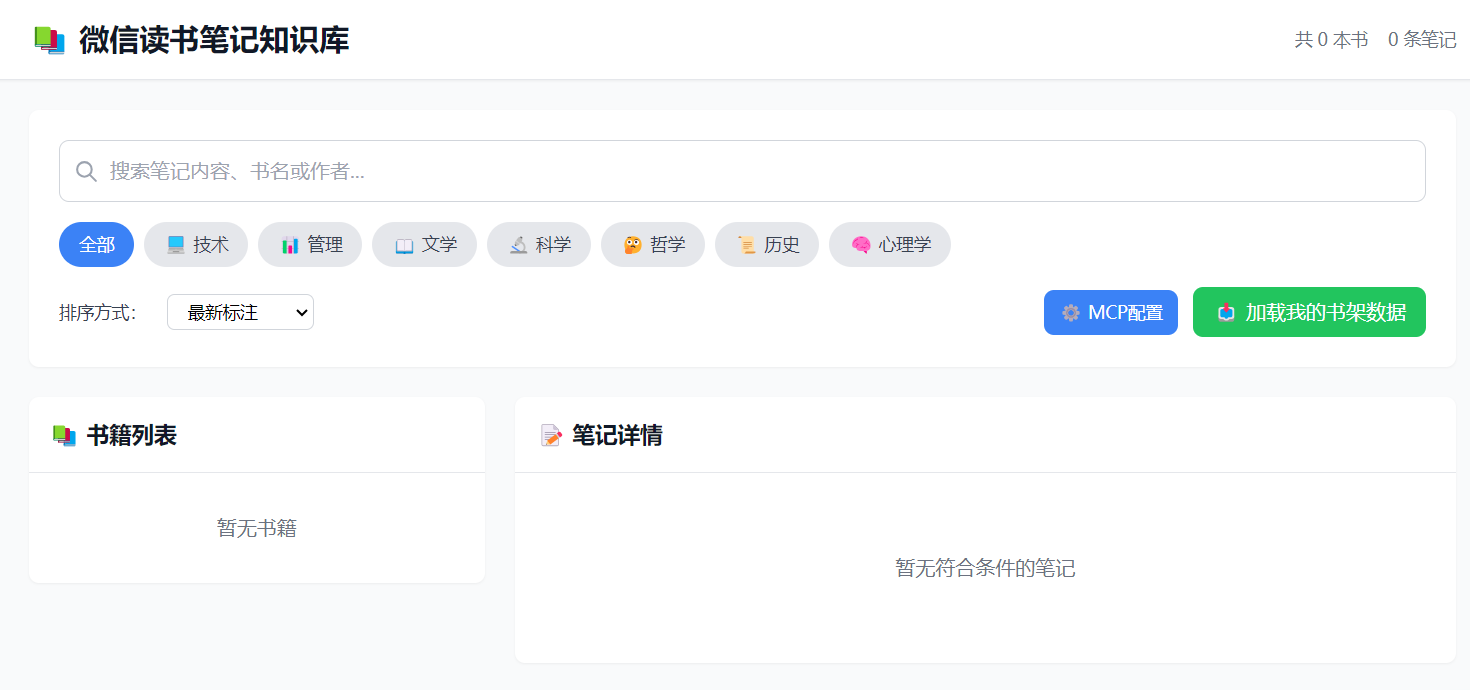Click the magnifier icon in the search box
The width and height of the screenshot is (1470, 690).
point(87,171)
